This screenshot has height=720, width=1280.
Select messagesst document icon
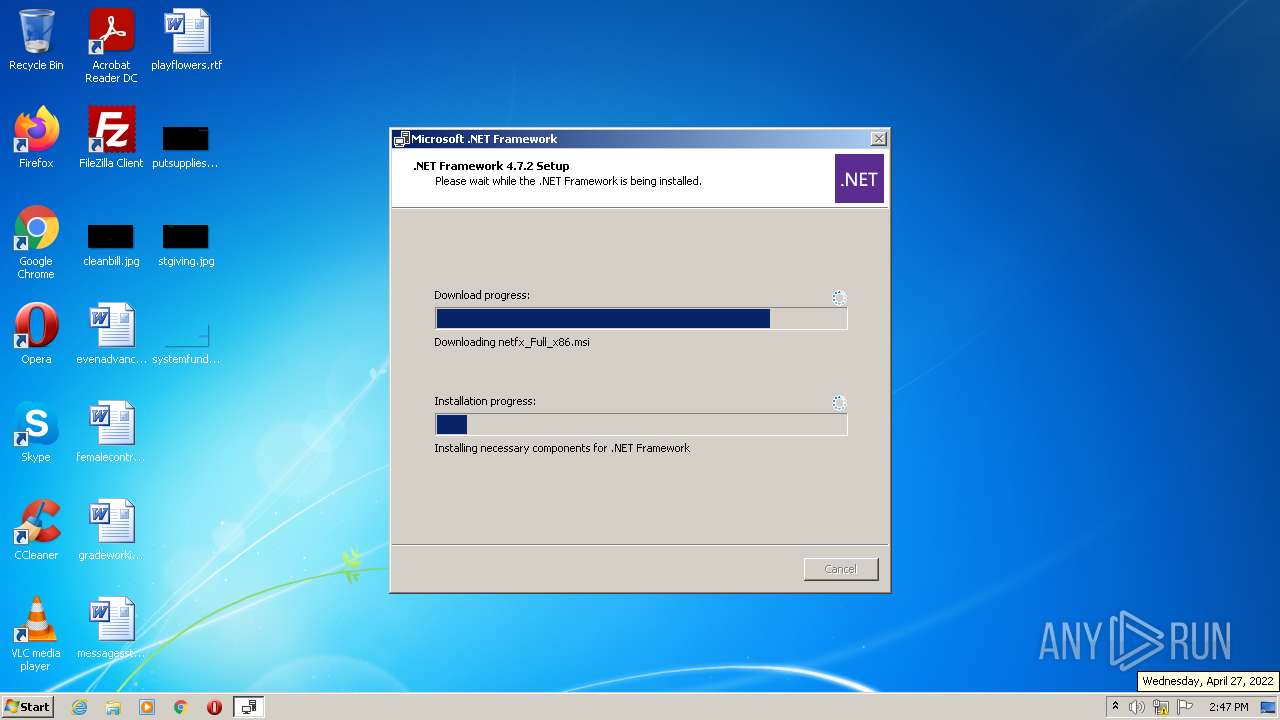click(111, 628)
